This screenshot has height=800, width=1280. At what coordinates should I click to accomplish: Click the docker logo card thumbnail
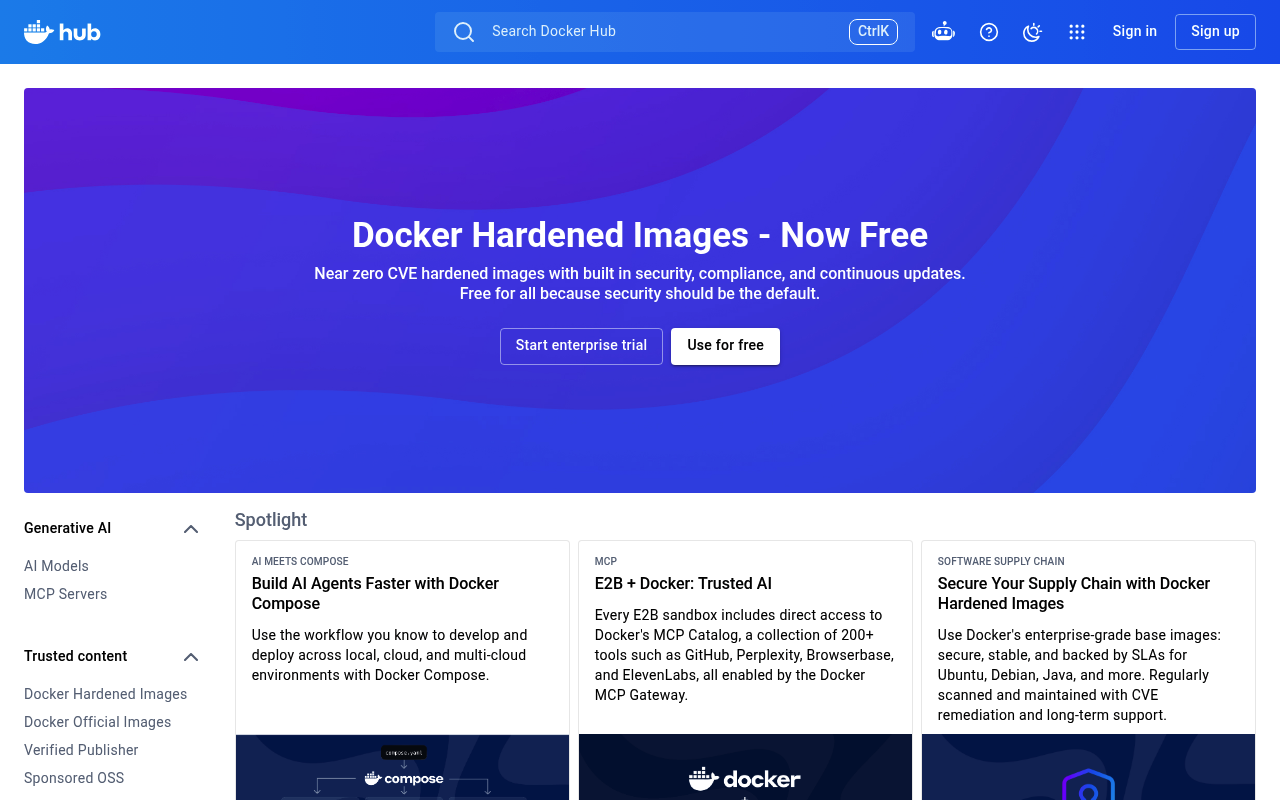[745, 767]
